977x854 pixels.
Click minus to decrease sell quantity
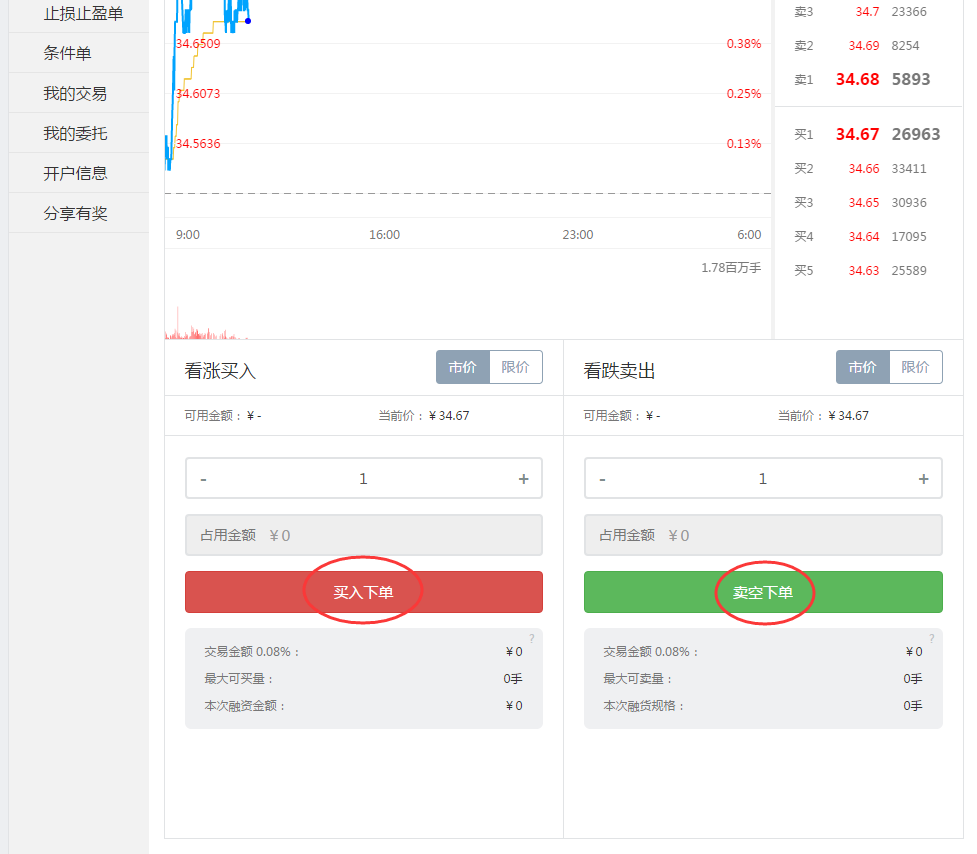tap(603, 478)
